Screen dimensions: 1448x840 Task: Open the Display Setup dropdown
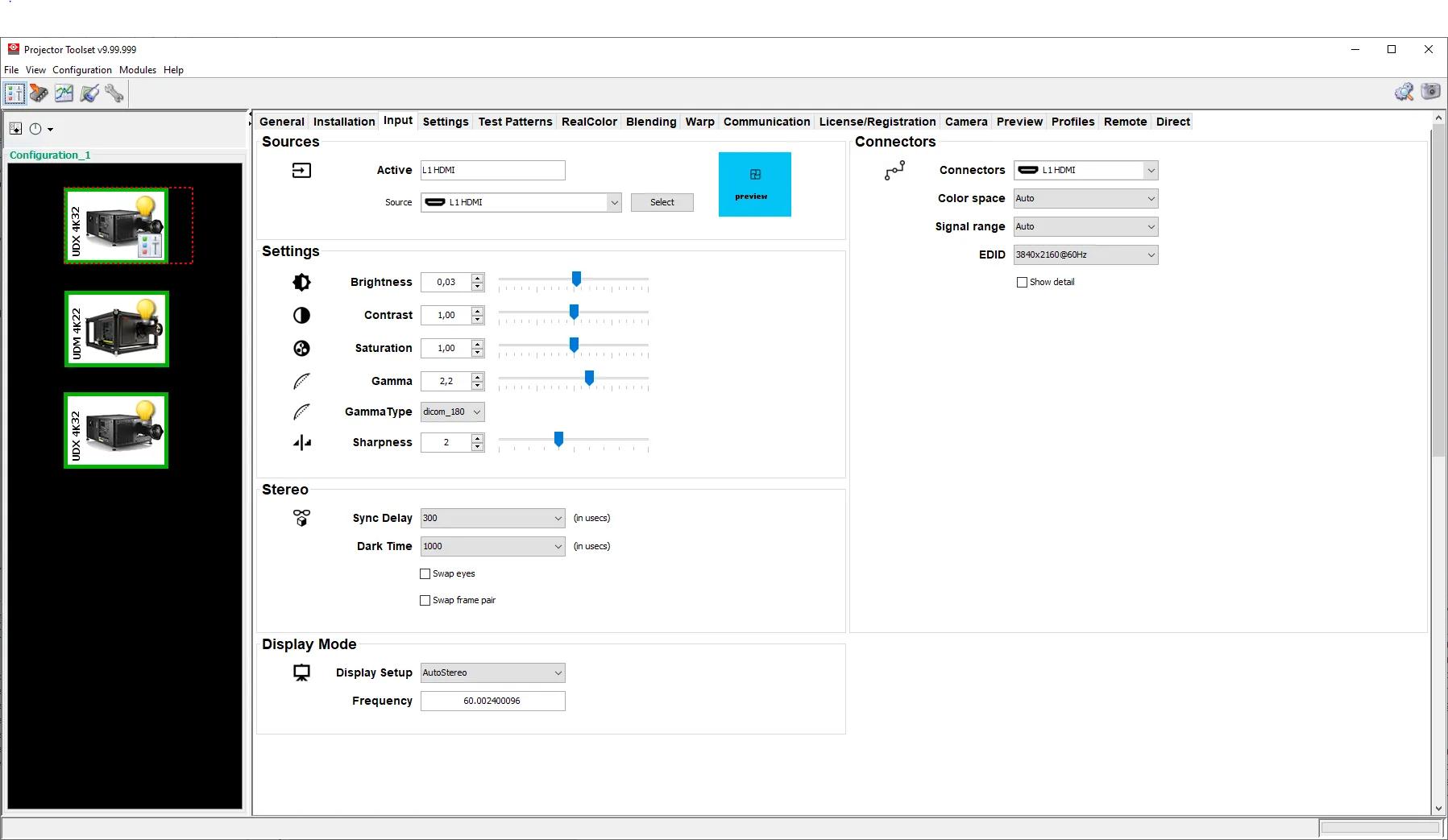coord(492,673)
